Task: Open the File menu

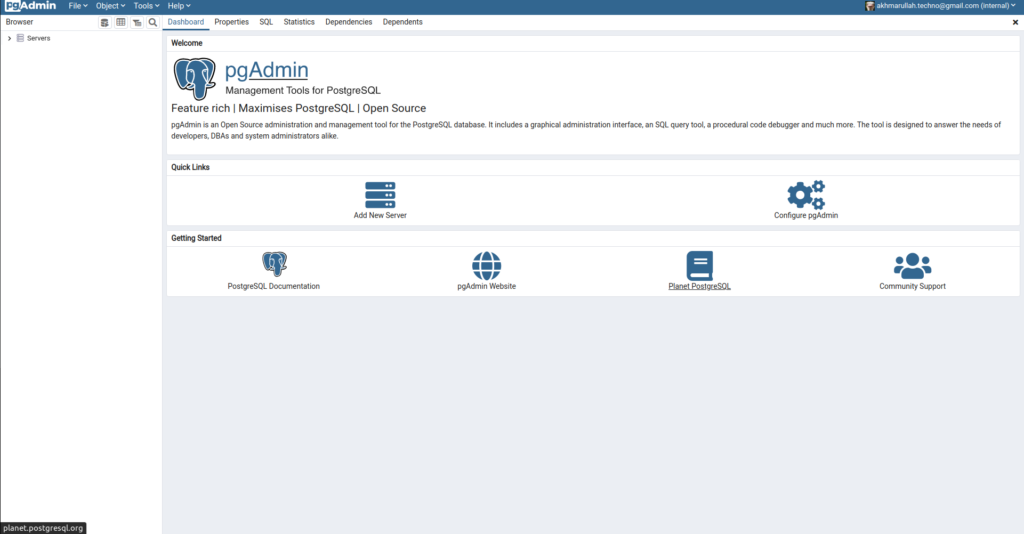Action: coord(78,6)
